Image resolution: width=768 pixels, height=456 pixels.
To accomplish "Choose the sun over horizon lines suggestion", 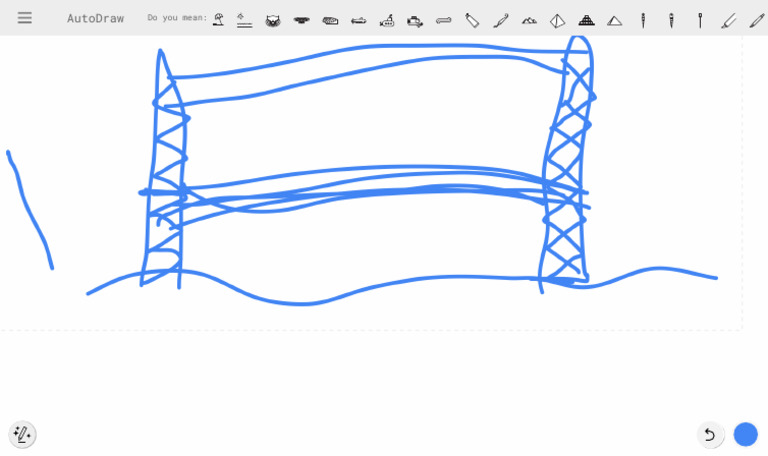I will [x=244, y=20].
